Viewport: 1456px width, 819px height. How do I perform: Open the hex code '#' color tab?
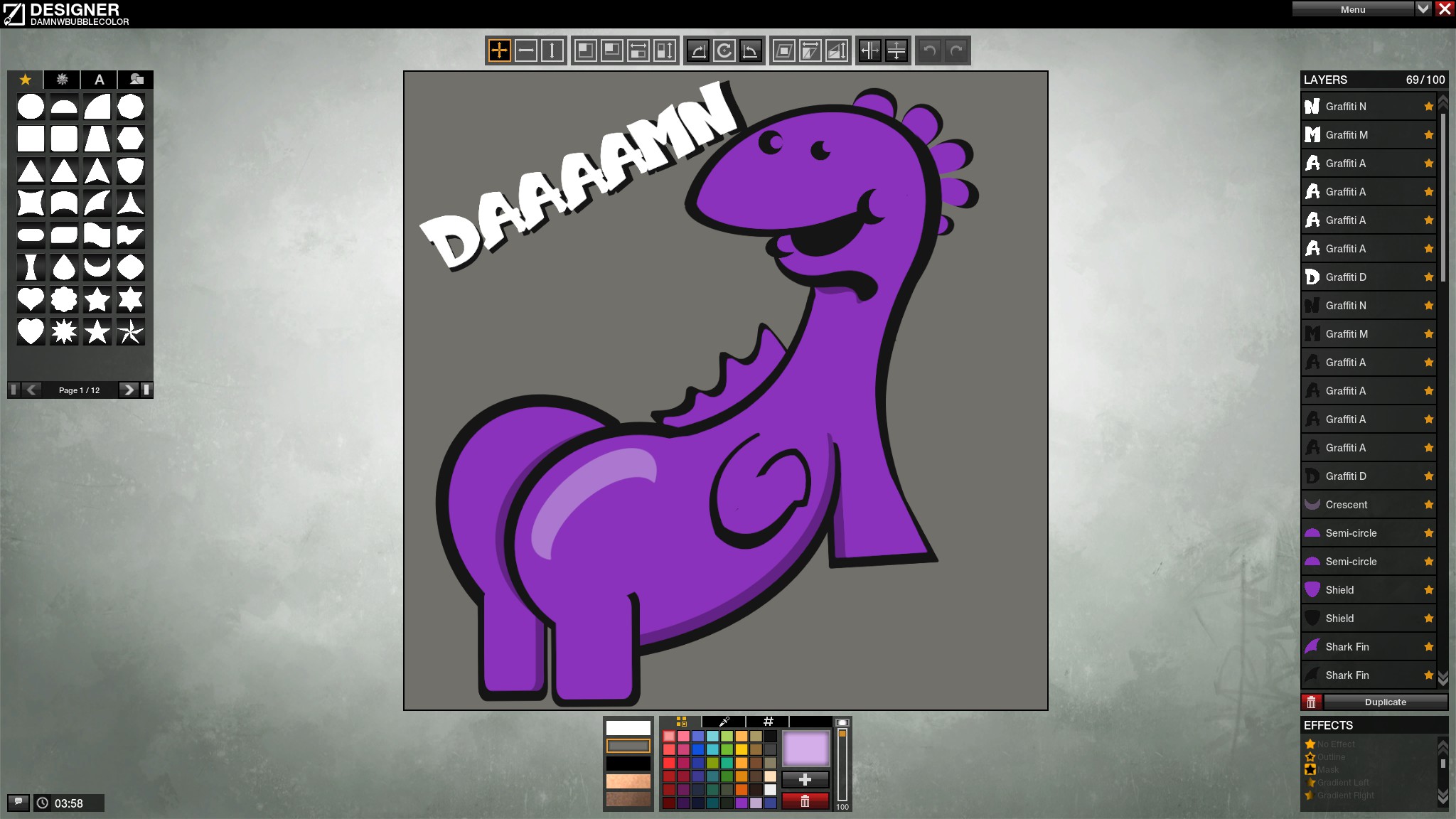click(x=768, y=722)
